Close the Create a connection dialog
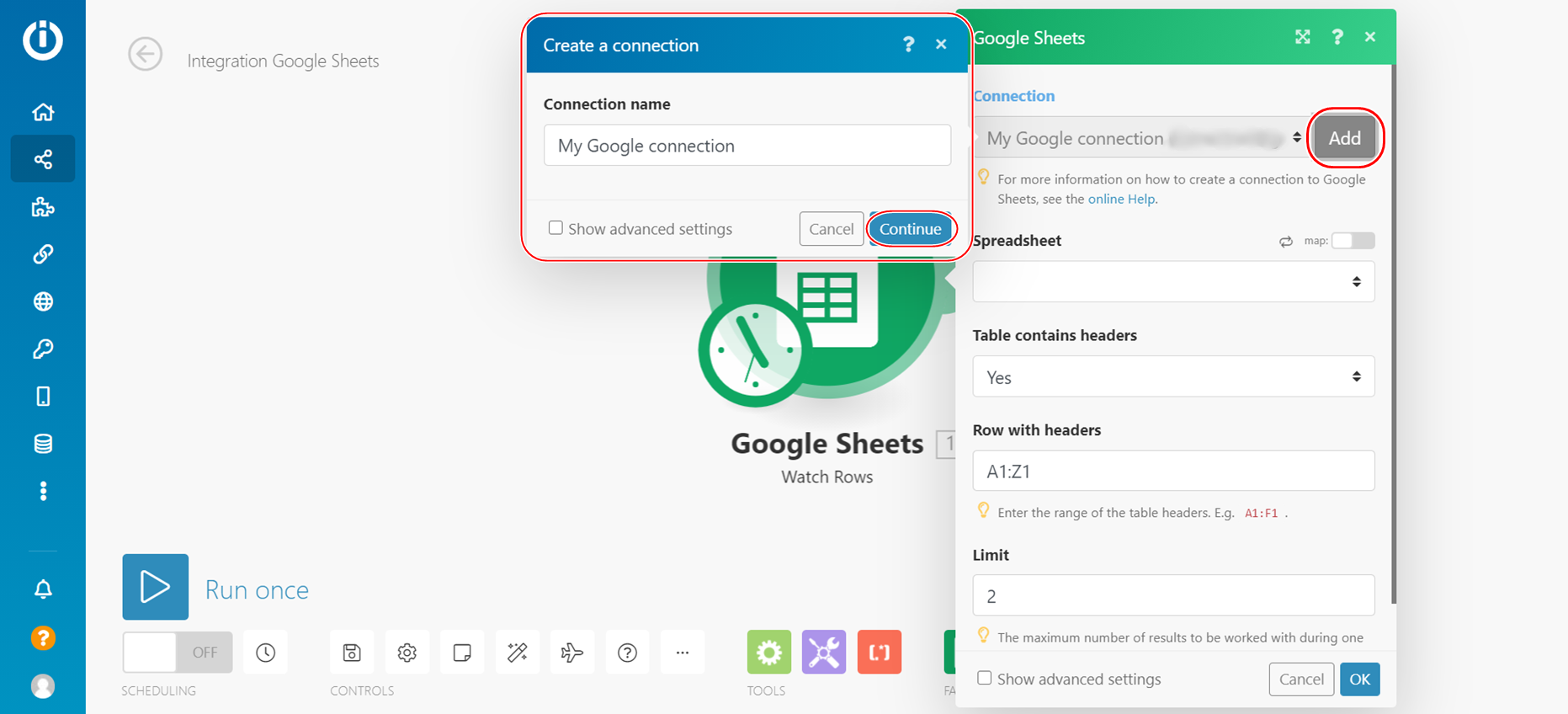This screenshot has width=1568, height=714. point(941,45)
